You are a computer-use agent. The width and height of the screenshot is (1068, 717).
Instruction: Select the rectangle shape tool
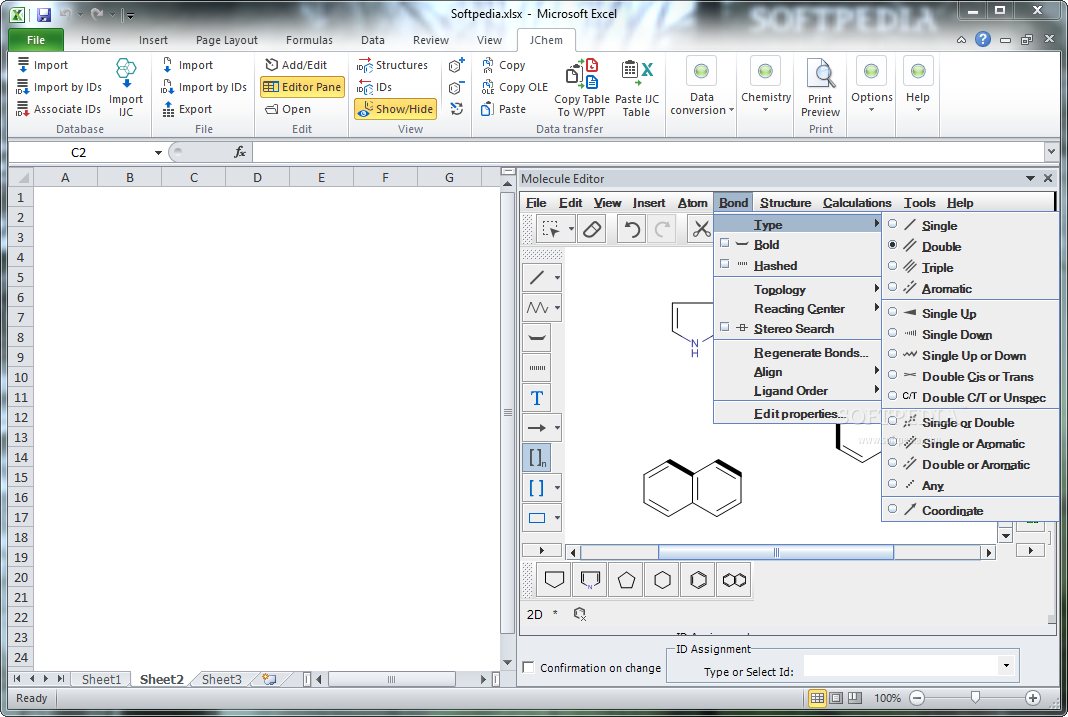click(x=537, y=517)
